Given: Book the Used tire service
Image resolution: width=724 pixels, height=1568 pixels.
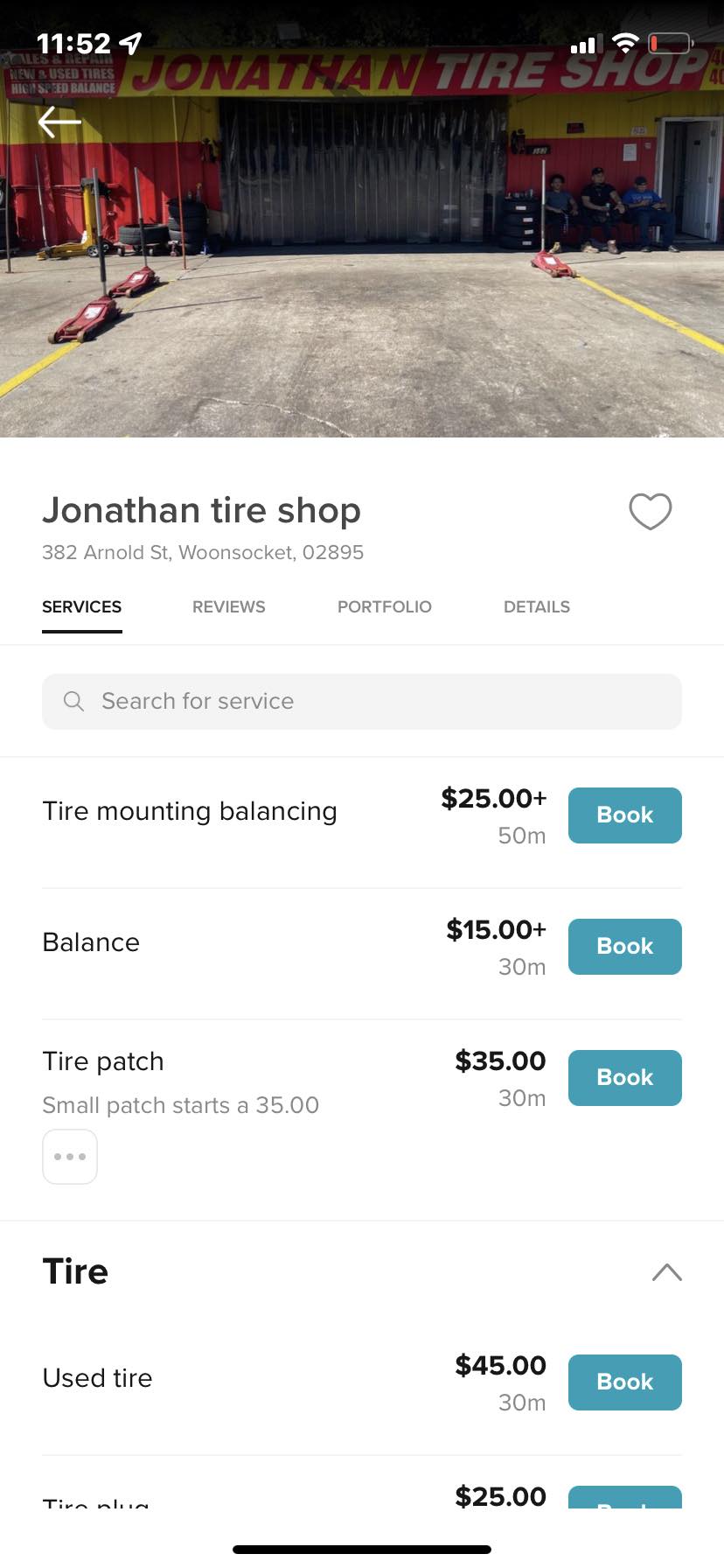Looking at the screenshot, I should point(624,1382).
